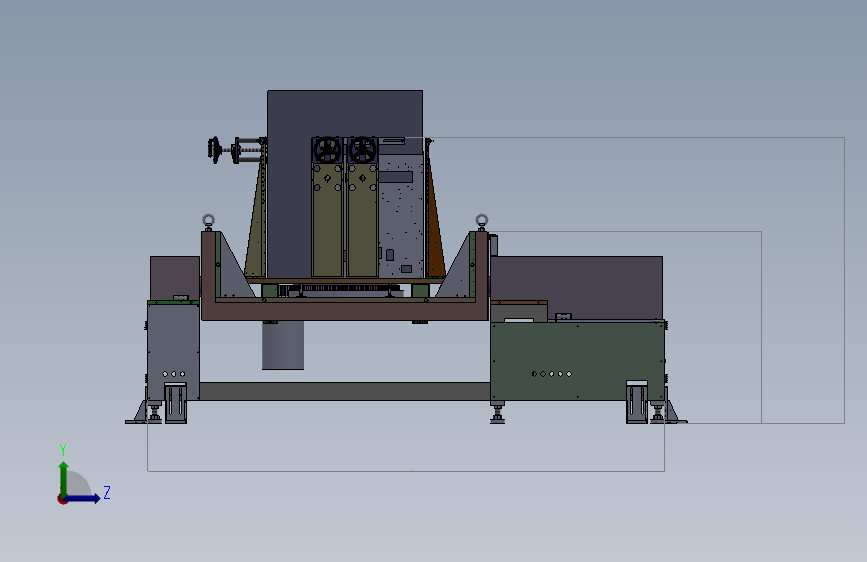
Task: Select the gray cabinet on the left side
Action: [x=173, y=351]
